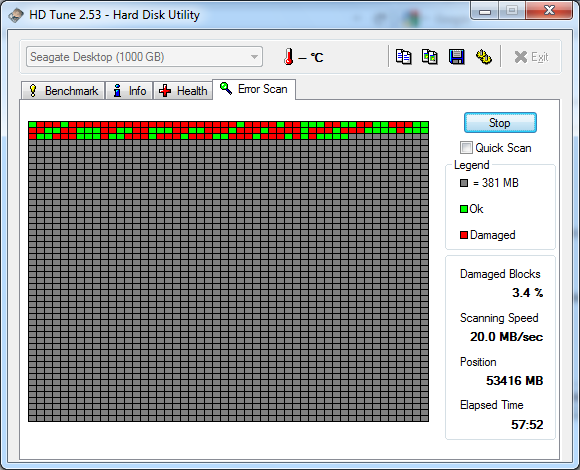Expand the Seagate Desktop drive dropdown arrow
580x470 pixels.
click(254, 57)
